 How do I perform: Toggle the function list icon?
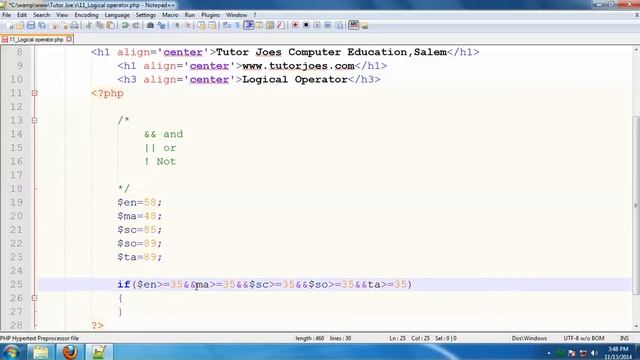(281, 25)
